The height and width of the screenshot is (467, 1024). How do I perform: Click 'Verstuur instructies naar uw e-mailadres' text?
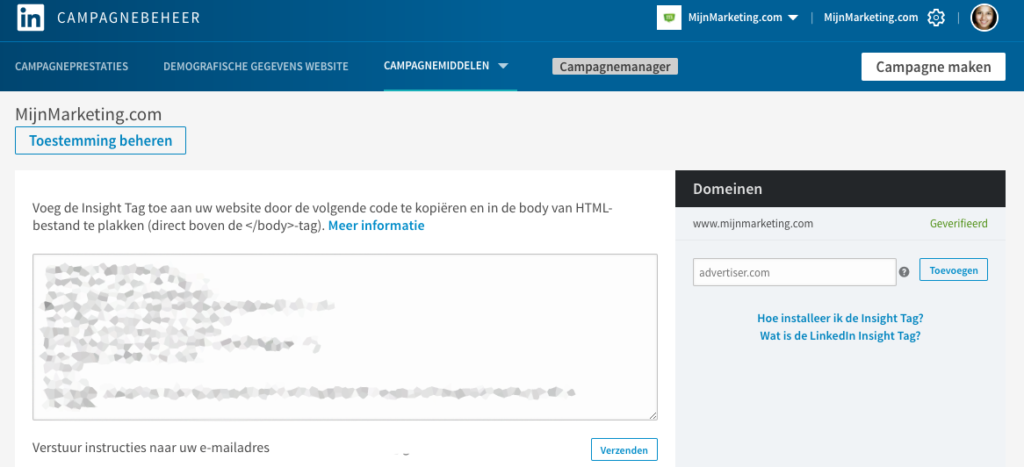coord(151,448)
